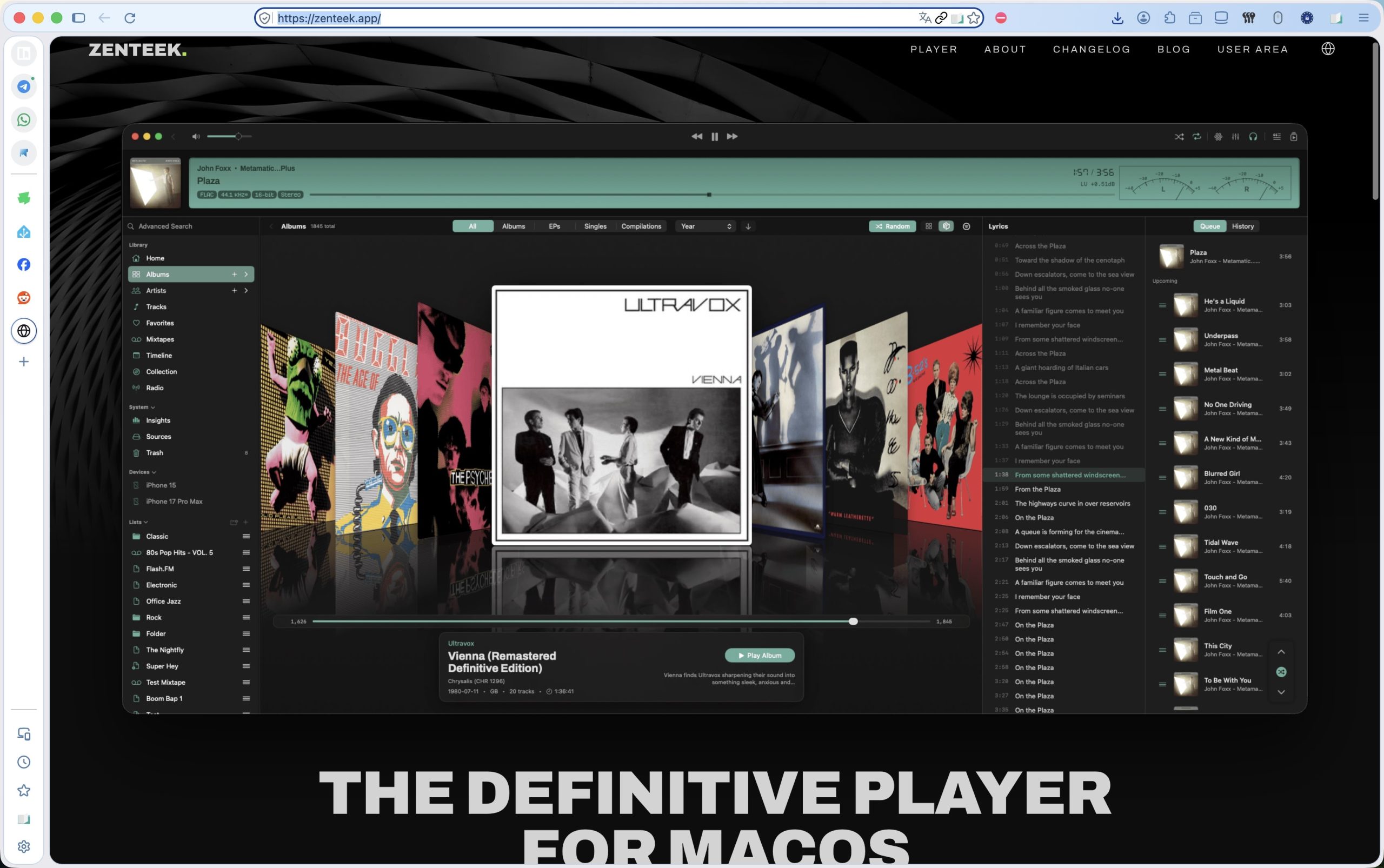Click the add plus icon on the Albums row
1384x868 pixels.
pos(234,275)
